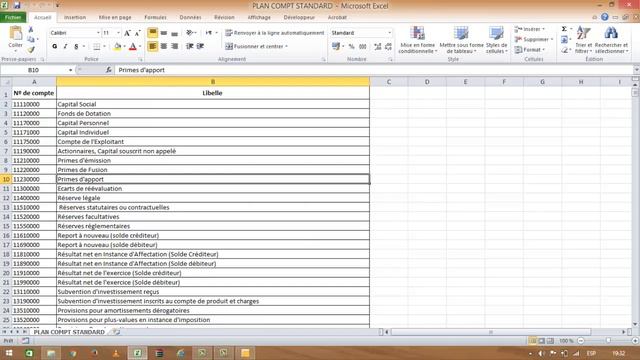Click column B header

tap(213, 82)
